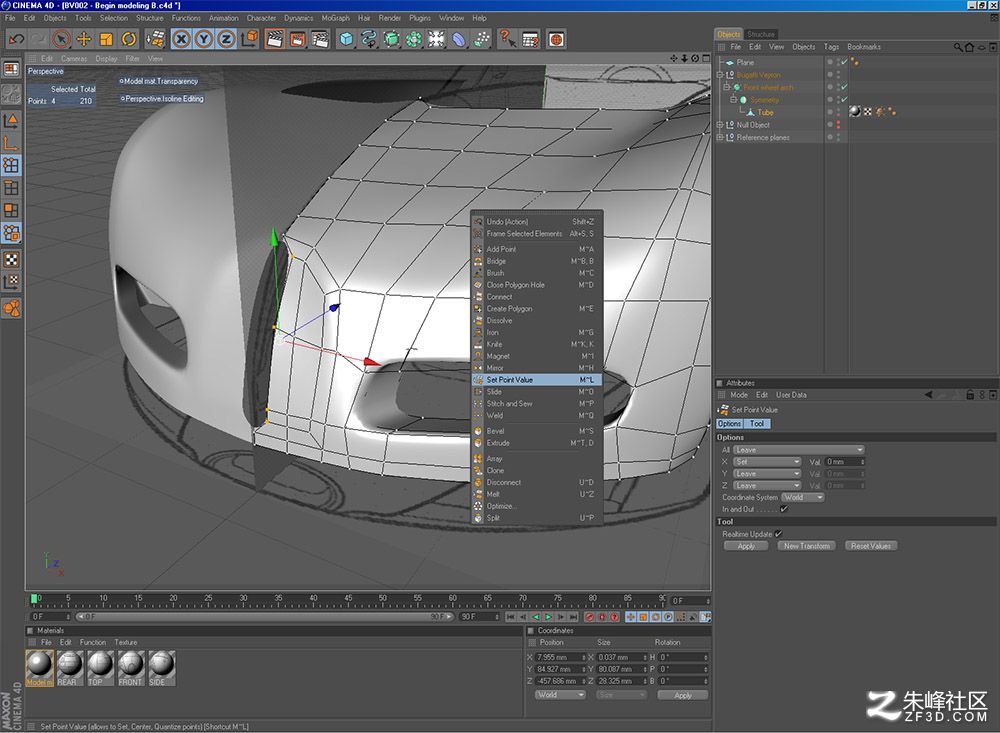Choose Extrude from the context menu

point(536,443)
